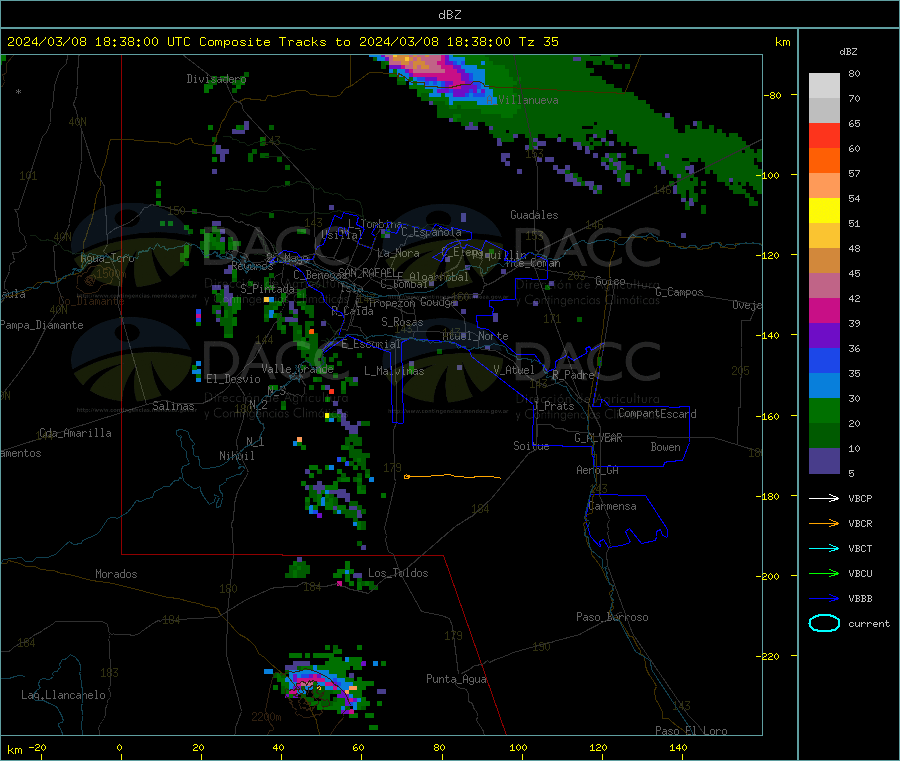Click the 'Punta_Agua' map label

[456, 679]
